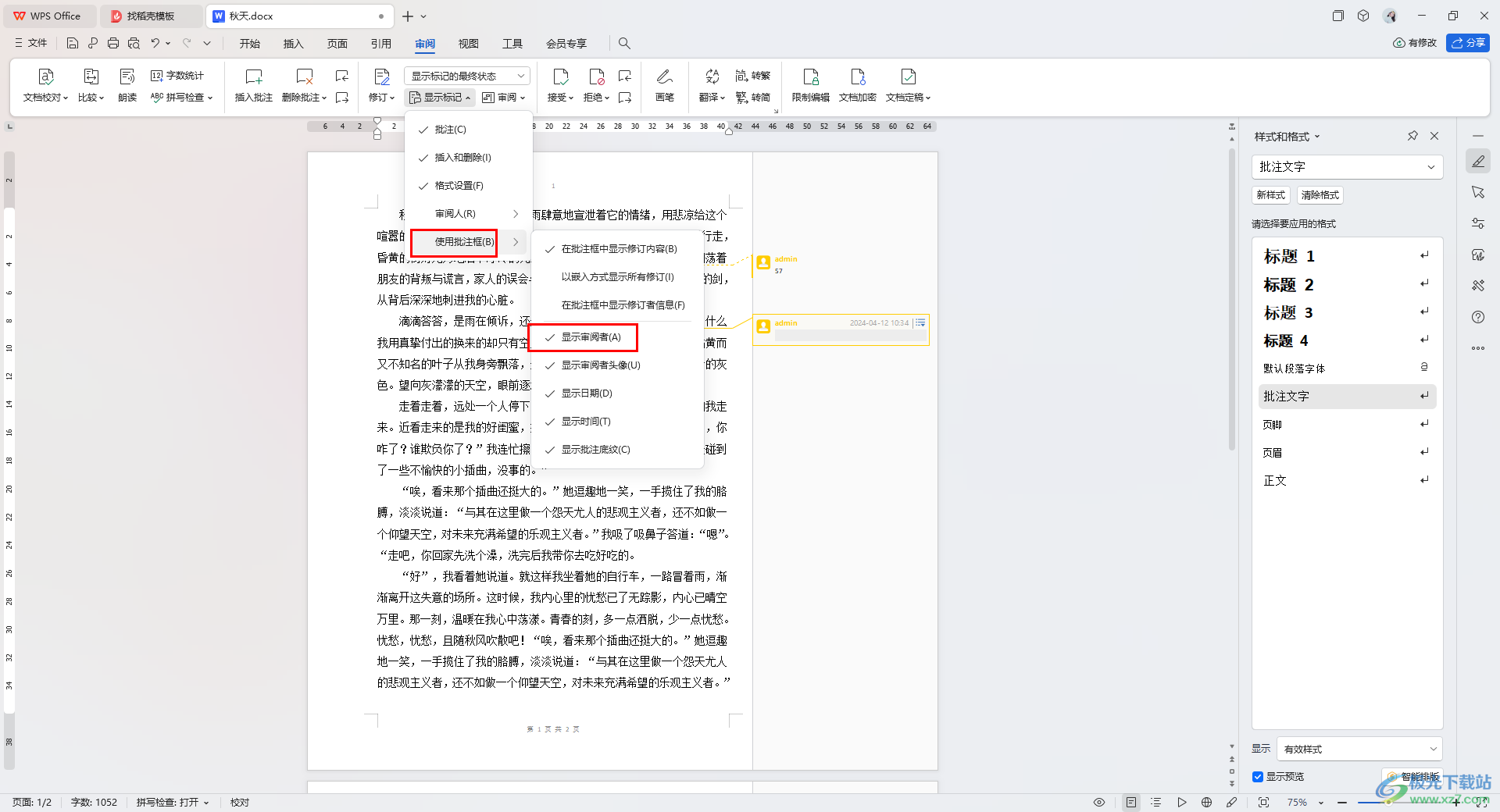Click the 插入批注 insert comment icon
Viewport: 1500px width, 812px height.
click(253, 77)
